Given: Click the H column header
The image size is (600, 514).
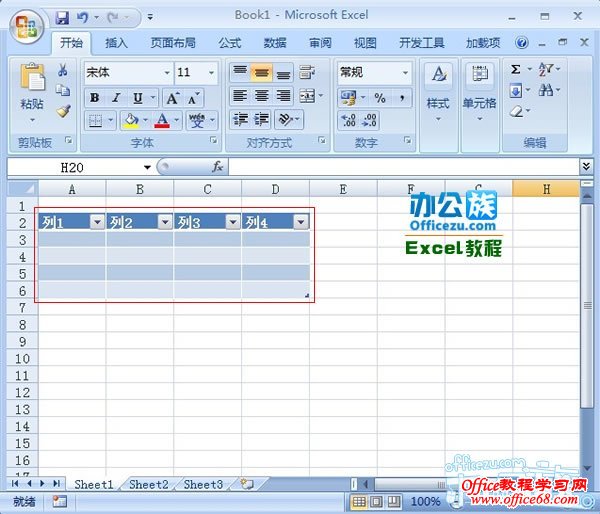Looking at the screenshot, I should pyautogui.click(x=546, y=189).
